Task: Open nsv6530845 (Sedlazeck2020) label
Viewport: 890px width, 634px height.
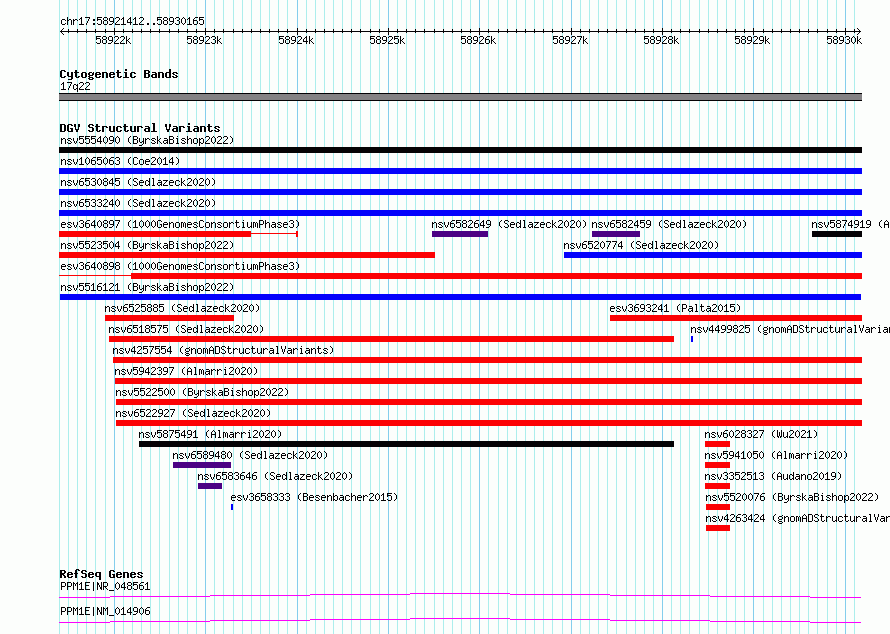Action: pyautogui.click(x=138, y=182)
